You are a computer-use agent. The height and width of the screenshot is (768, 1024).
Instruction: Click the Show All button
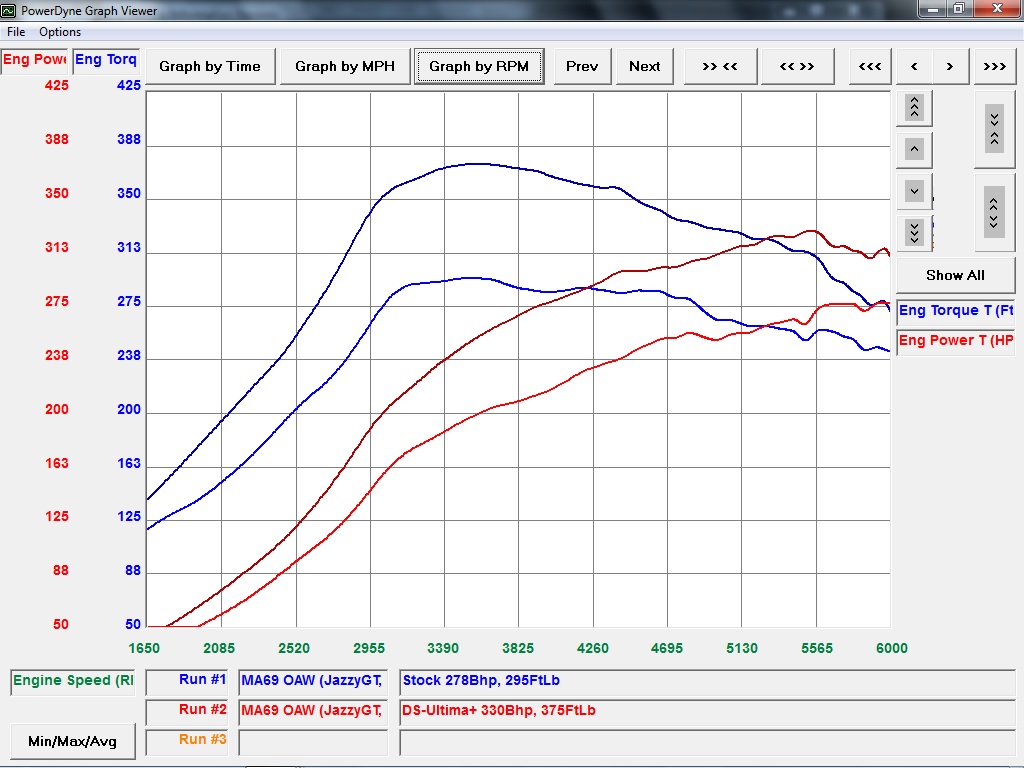[x=955, y=275]
